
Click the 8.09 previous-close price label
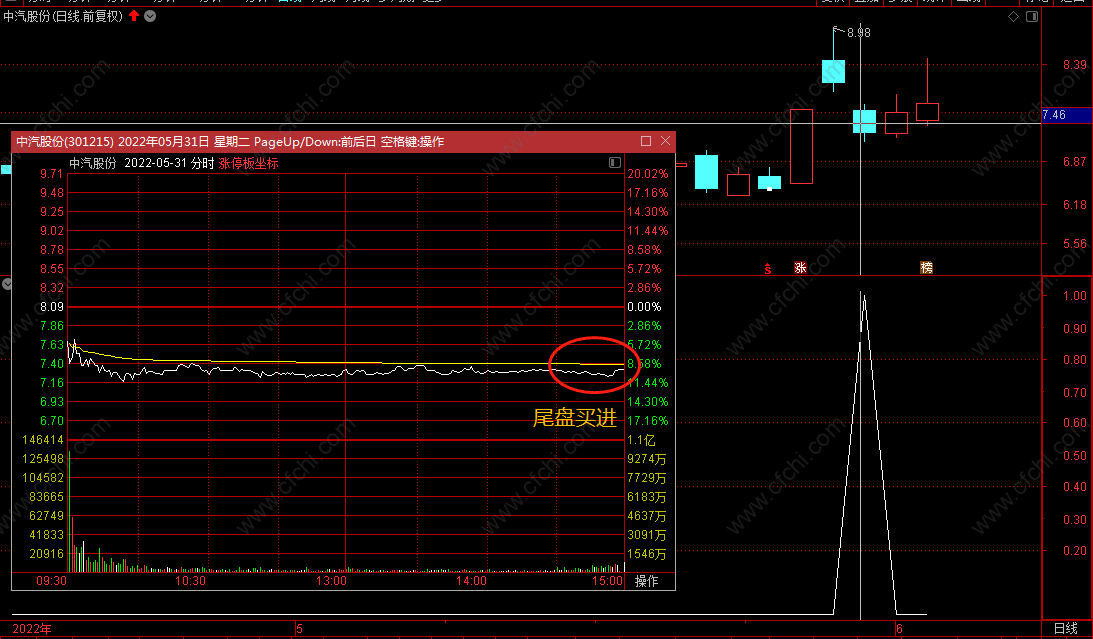coord(52,307)
